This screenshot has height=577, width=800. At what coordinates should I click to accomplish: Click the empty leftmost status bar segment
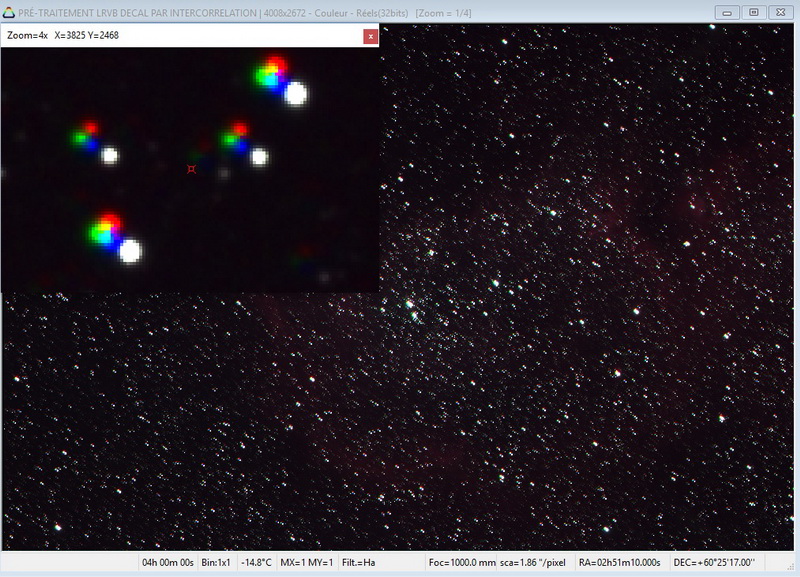coord(70,563)
